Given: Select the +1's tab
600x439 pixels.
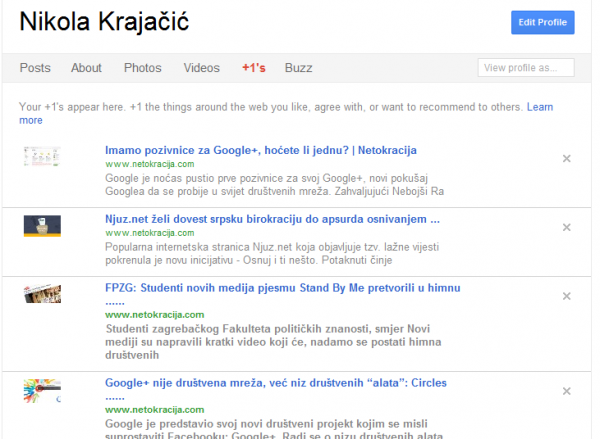Looking at the screenshot, I should [254, 68].
